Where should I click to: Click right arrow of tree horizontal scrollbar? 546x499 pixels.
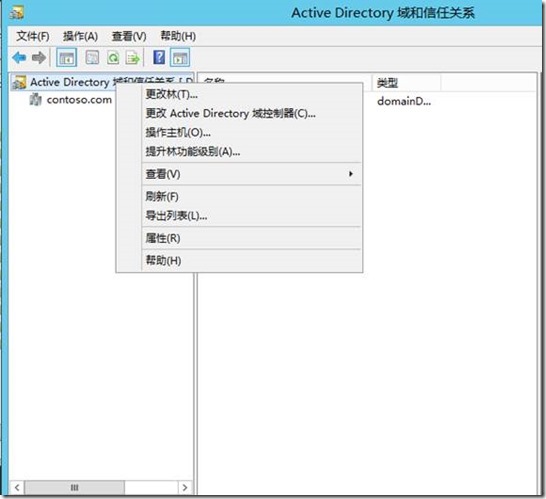coord(185,488)
